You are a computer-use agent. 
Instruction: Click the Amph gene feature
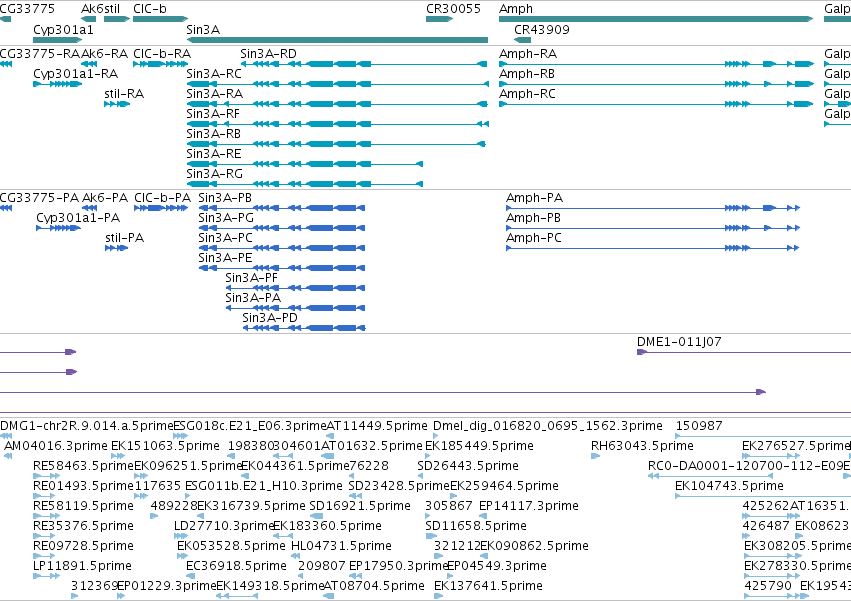656,19
